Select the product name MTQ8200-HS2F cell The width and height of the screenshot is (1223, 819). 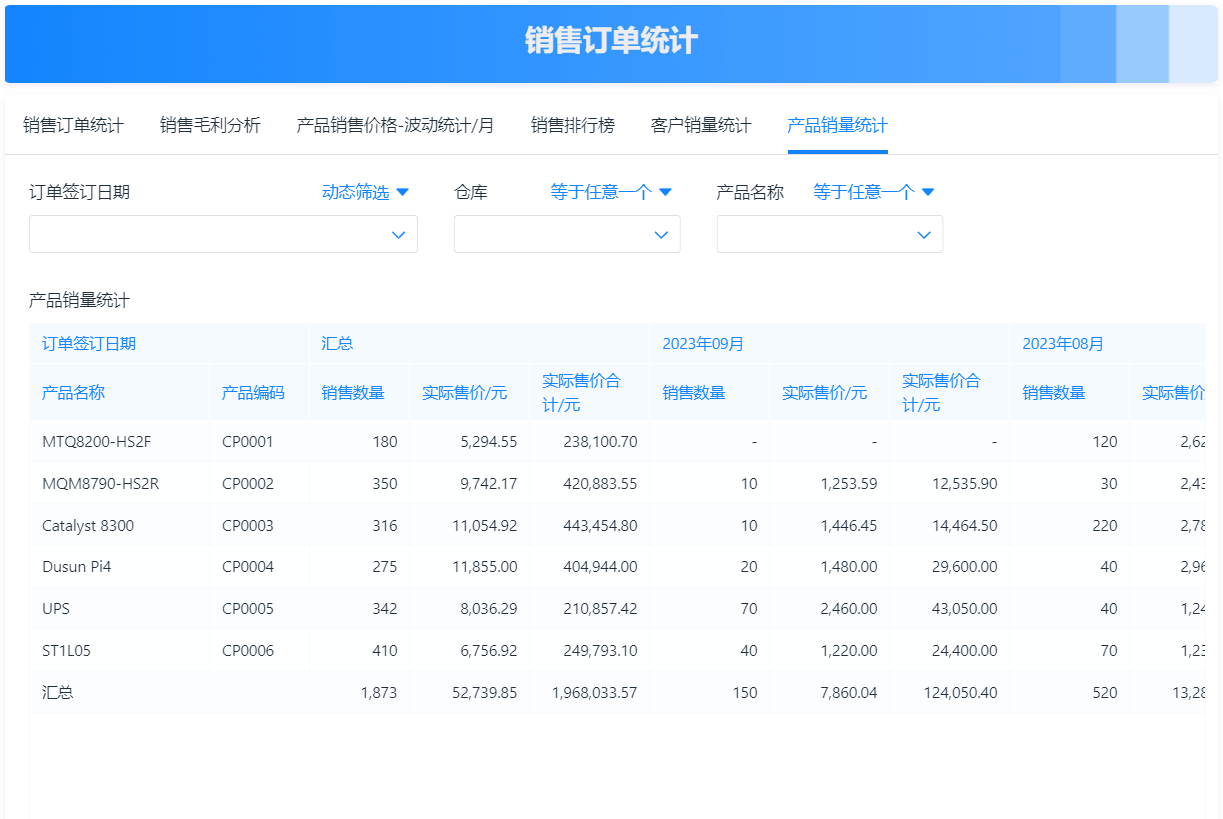[x=88, y=441]
